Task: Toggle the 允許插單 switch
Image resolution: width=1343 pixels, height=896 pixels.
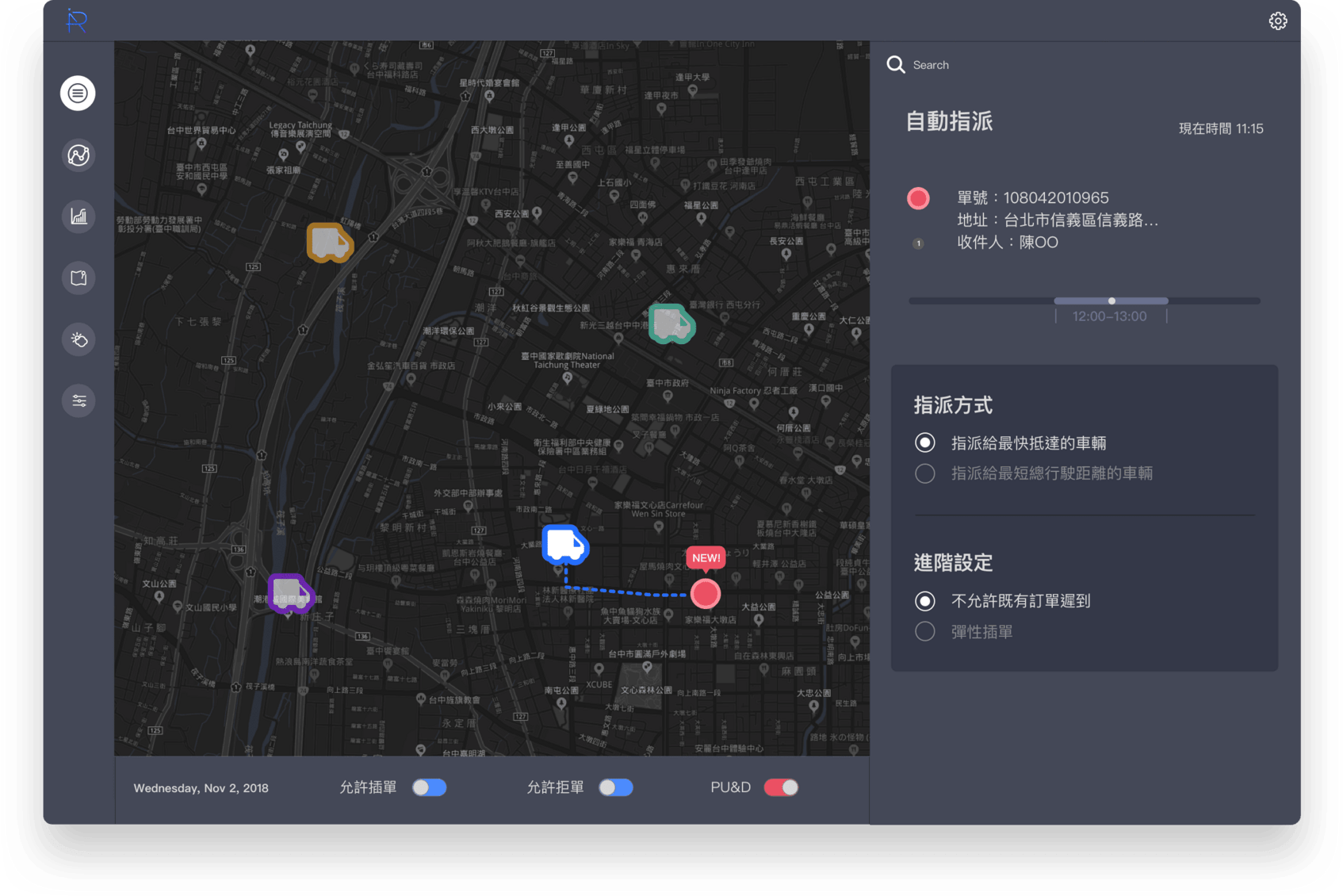Action: tap(429, 787)
